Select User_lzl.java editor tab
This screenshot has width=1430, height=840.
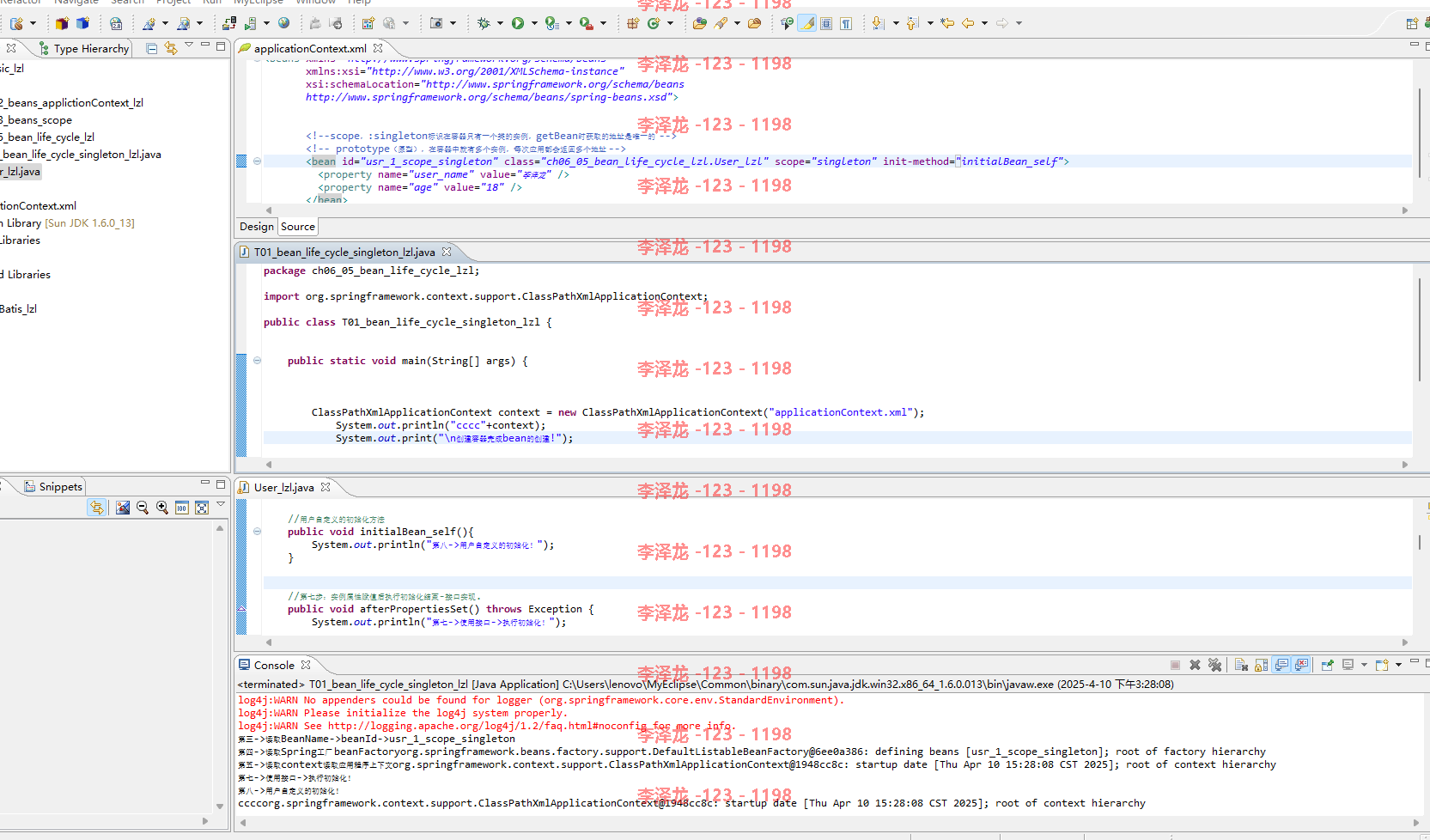coord(283,487)
